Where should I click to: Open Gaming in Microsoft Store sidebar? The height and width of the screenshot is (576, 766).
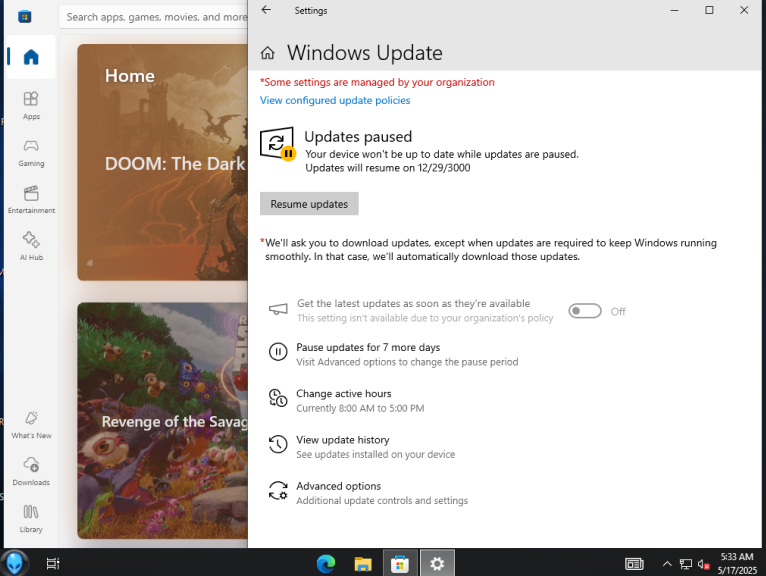pos(31,153)
